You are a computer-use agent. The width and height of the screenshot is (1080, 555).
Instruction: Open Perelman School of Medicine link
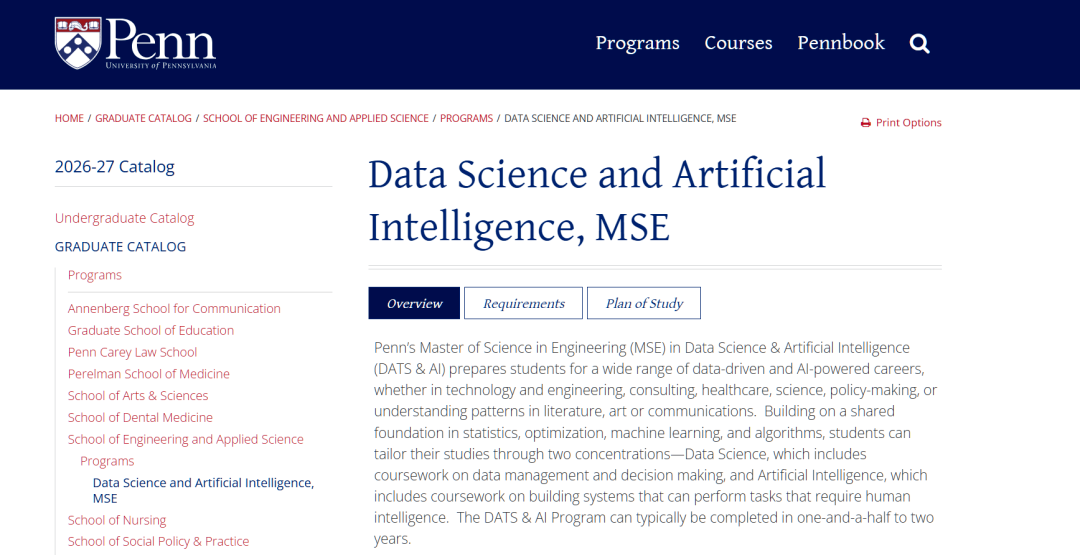(x=149, y=374)
